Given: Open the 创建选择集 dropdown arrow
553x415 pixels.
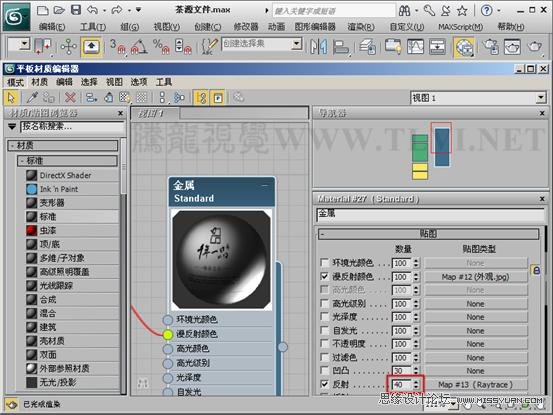Looking at the screenshot, I should [297, 44].
